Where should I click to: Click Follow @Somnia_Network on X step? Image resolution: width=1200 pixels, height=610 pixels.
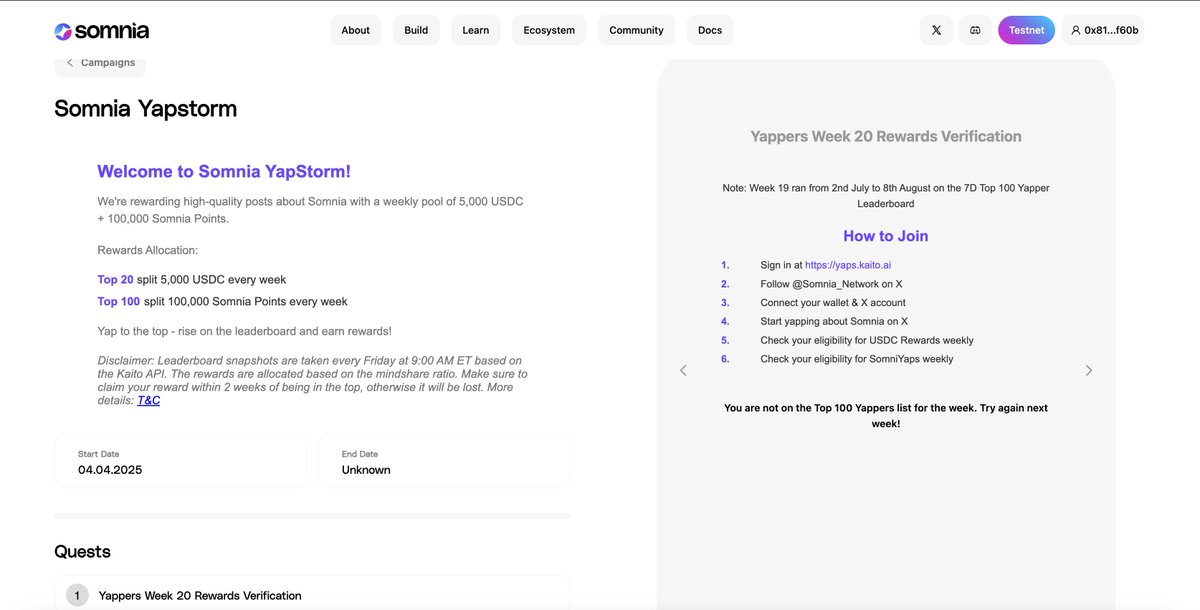[x=831, y=284]
